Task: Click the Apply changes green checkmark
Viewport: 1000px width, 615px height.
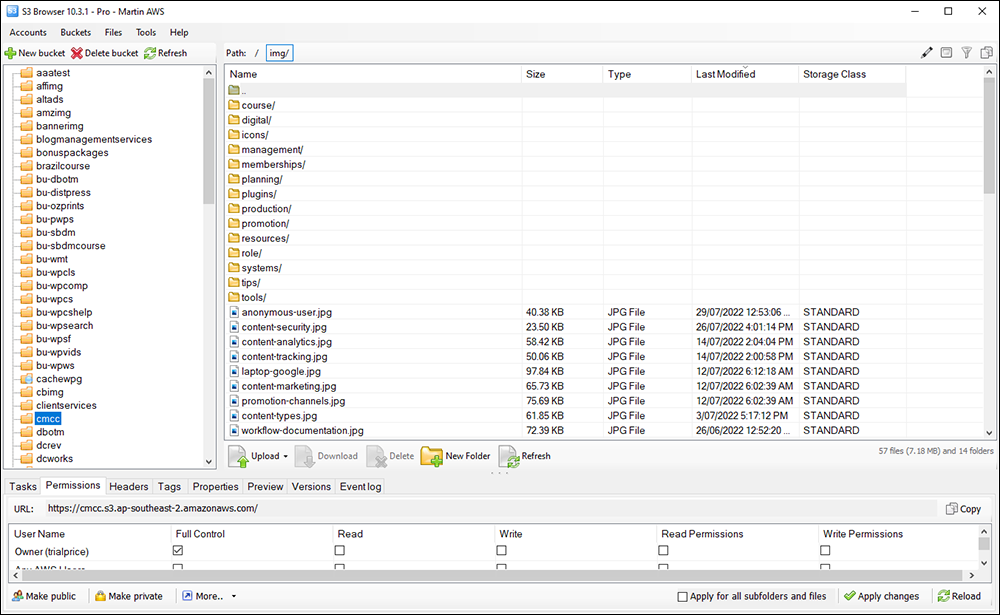Action: [849, 596]
